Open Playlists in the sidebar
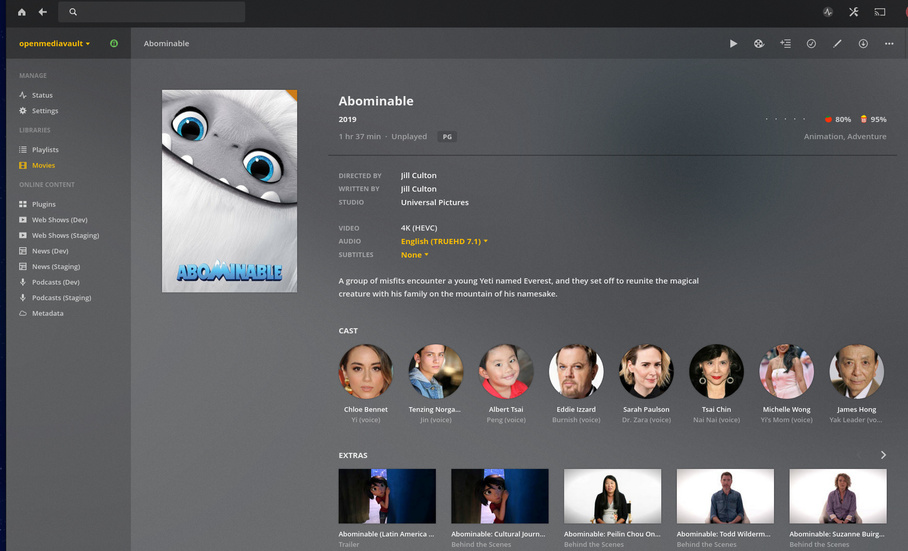The image size is (908, 551). pos(39,149)
